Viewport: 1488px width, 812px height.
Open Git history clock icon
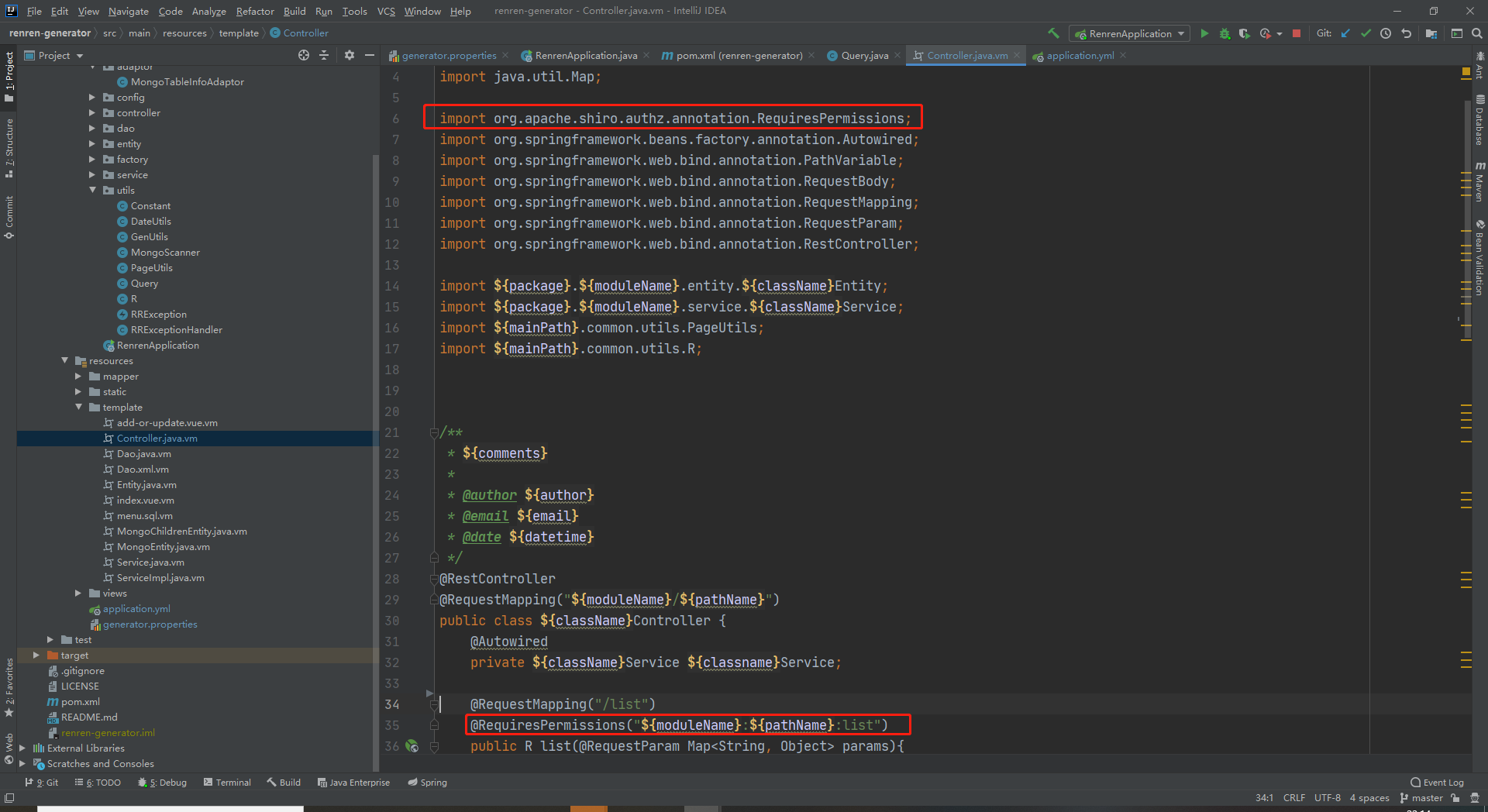point(1386,33)
